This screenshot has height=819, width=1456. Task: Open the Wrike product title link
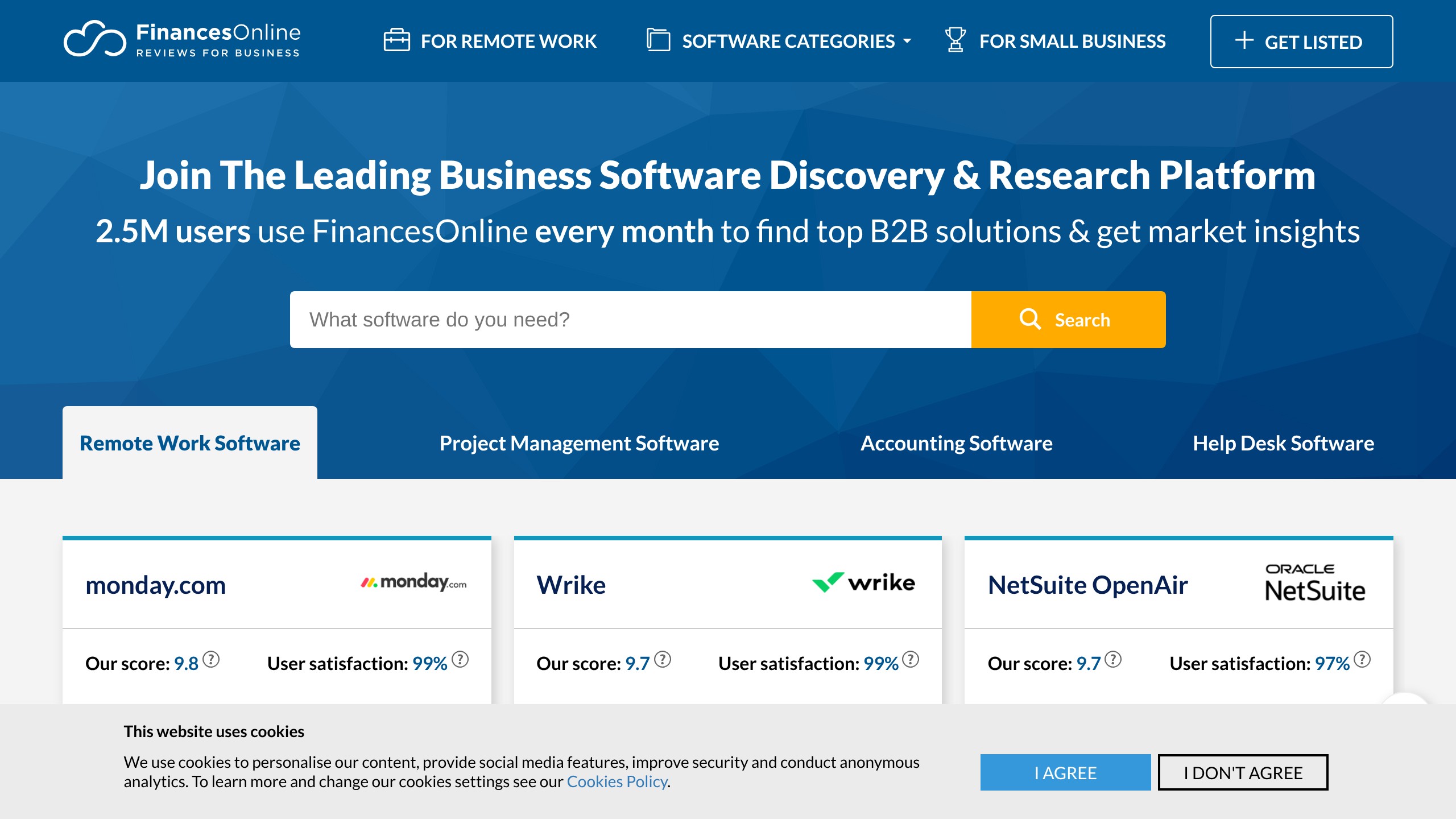tap(571, 585)
